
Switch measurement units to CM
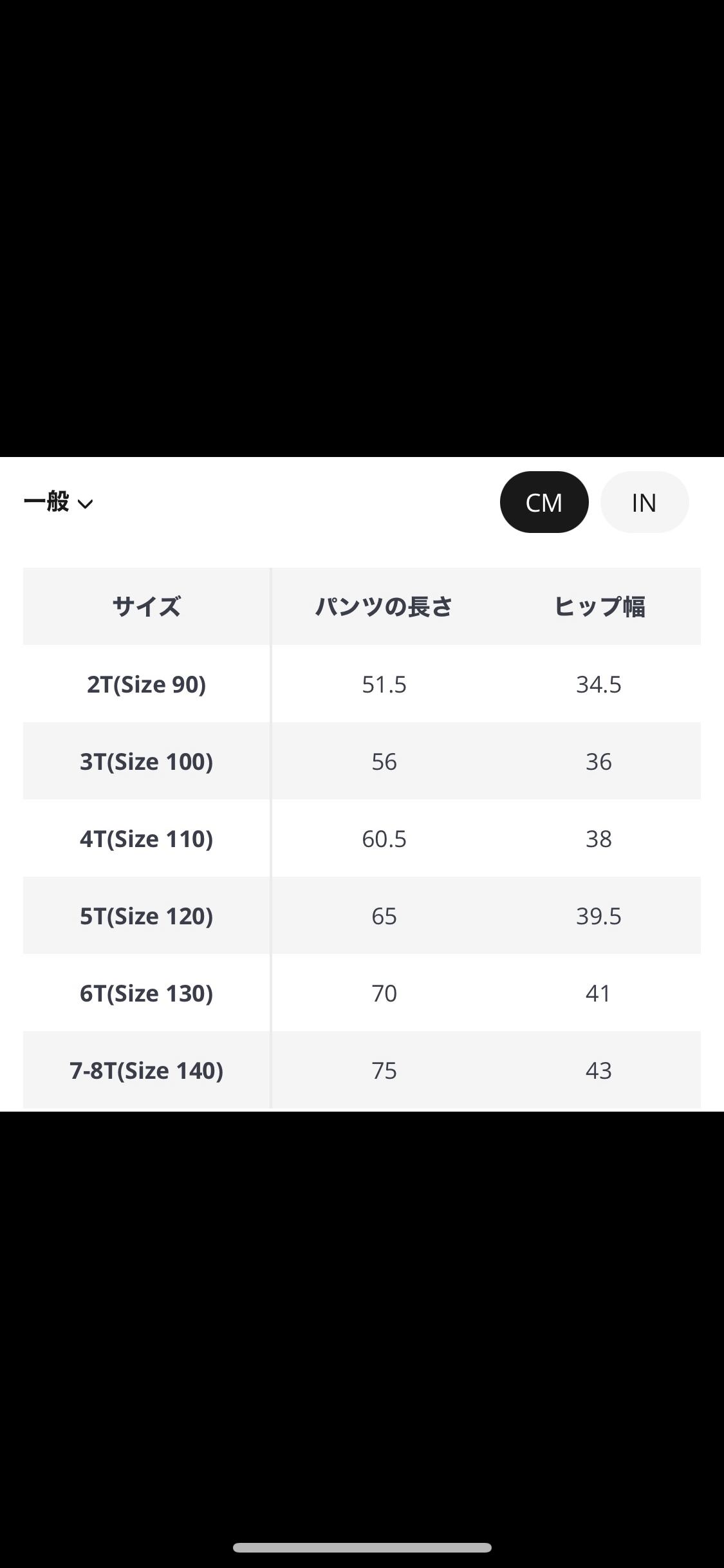(544, 502)
